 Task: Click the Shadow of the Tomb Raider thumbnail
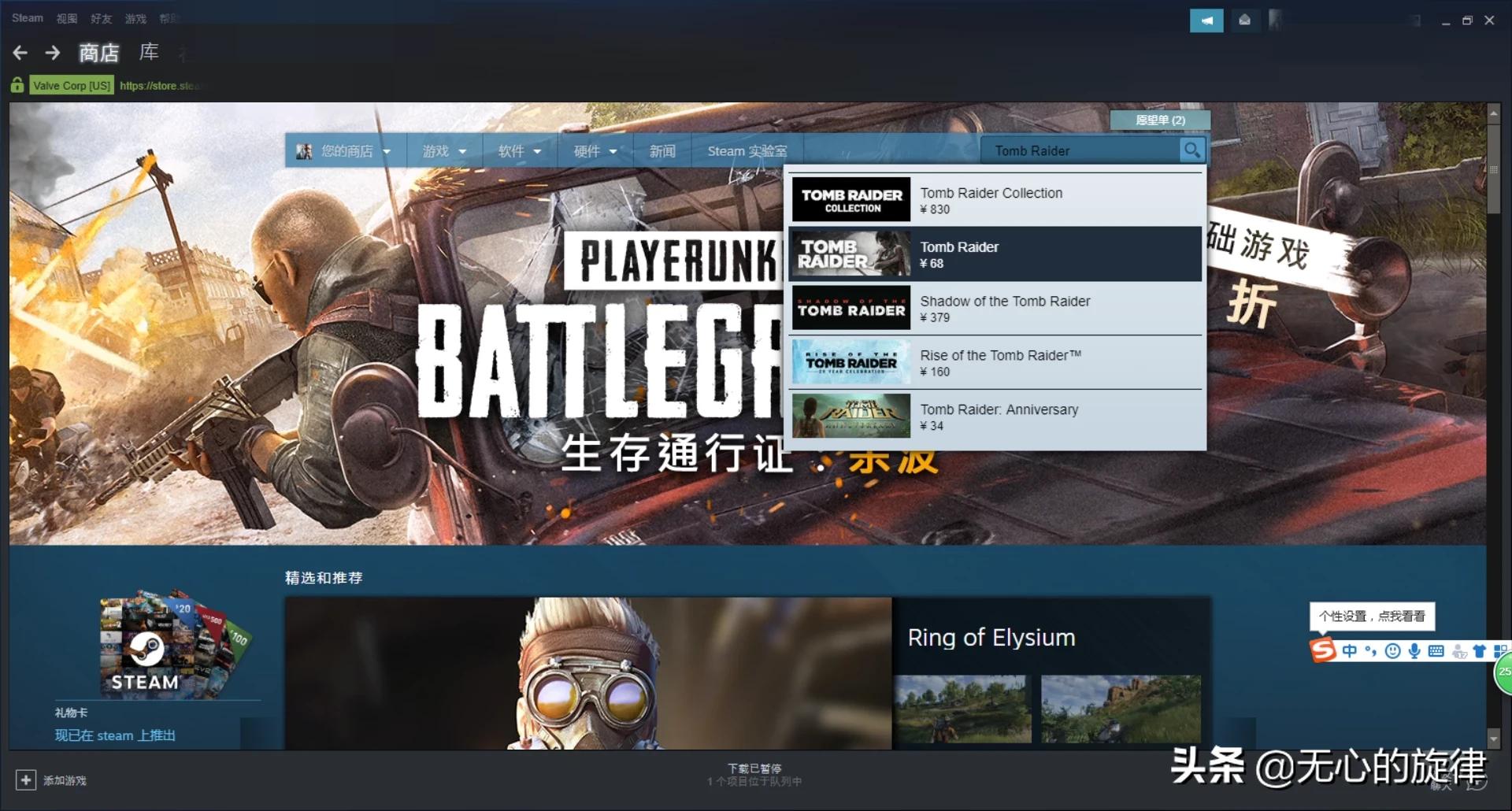851,309
